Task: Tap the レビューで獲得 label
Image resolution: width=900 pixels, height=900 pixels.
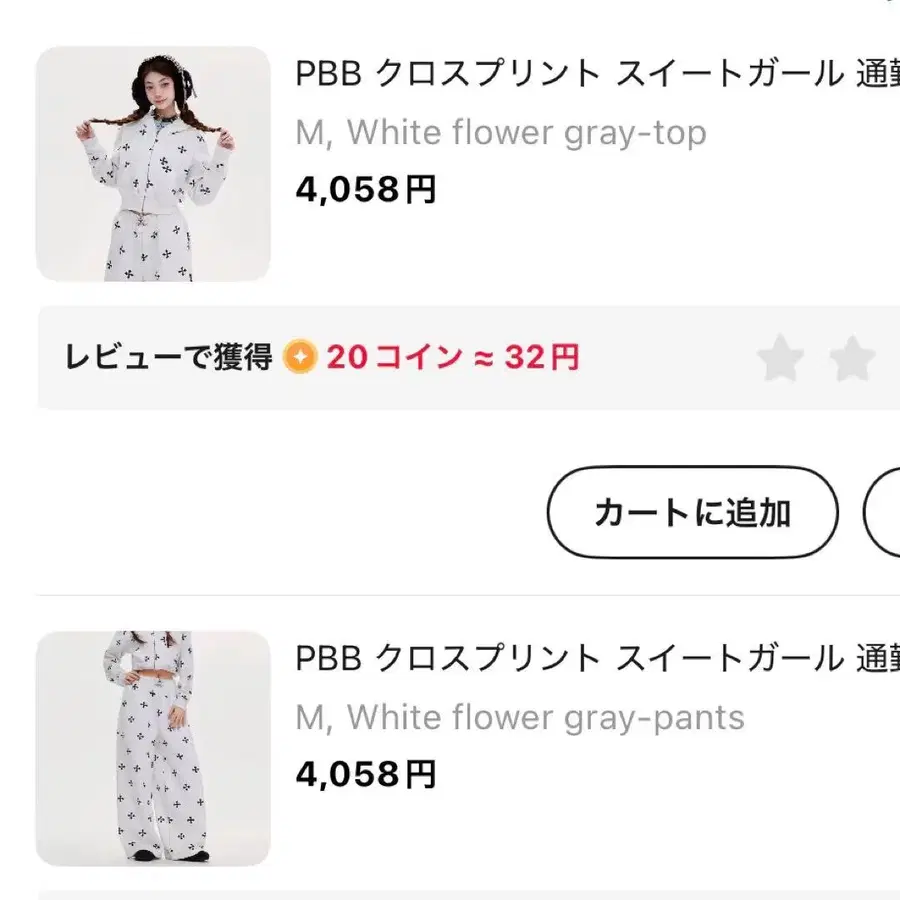Action: pyautogui.click(x=168, y=357)
